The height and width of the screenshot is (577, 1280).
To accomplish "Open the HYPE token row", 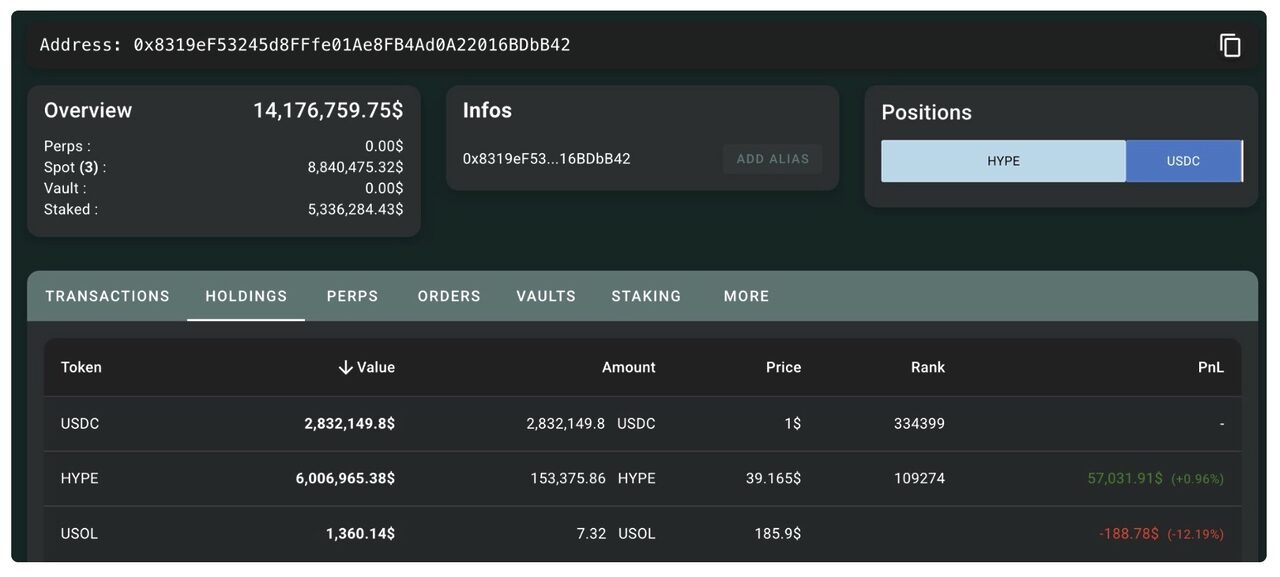I will point(80,479).
